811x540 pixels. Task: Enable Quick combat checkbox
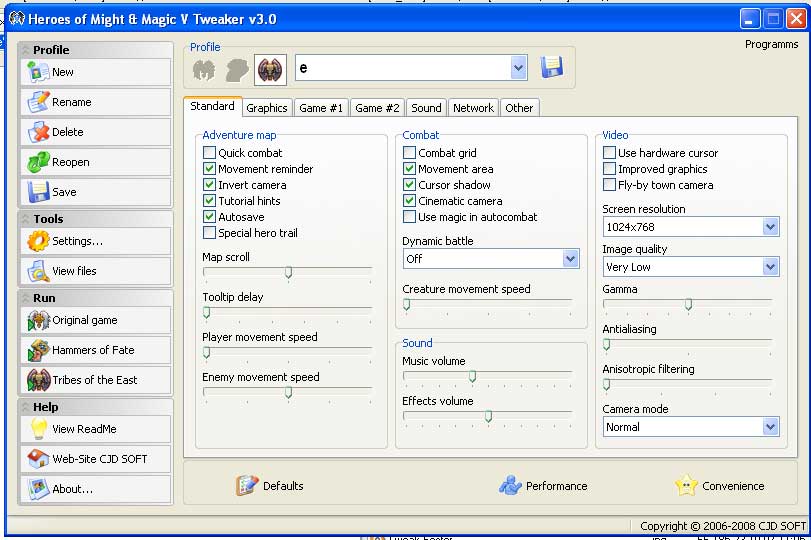coord(209,153)
